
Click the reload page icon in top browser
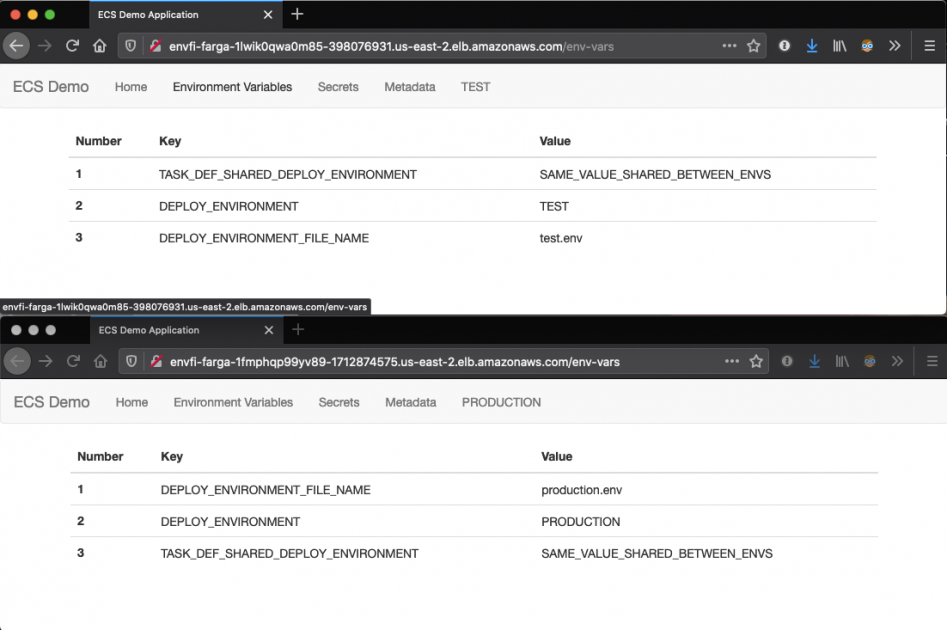pos(72,45)
